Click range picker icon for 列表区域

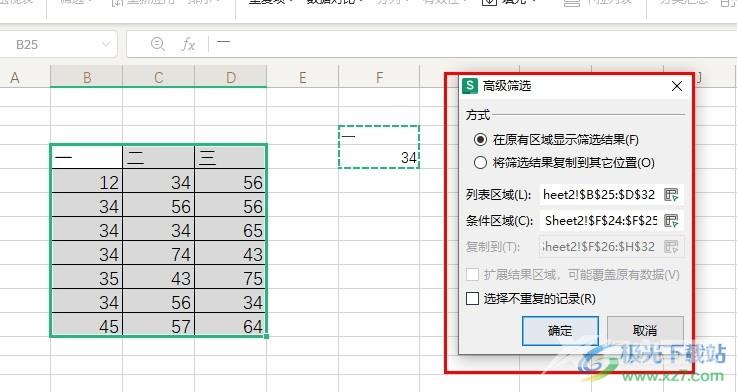[x=671, y=195]
